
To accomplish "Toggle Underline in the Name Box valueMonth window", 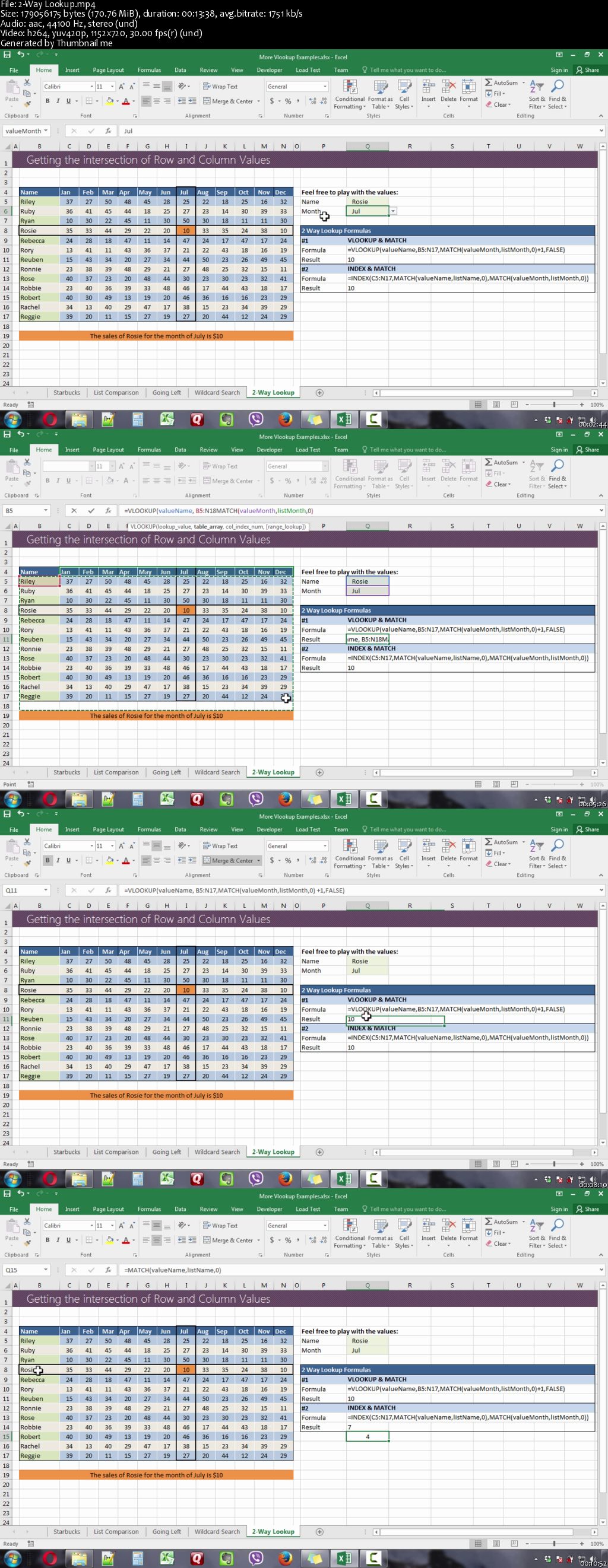I will pyautogui.click(x=68, y=101).
